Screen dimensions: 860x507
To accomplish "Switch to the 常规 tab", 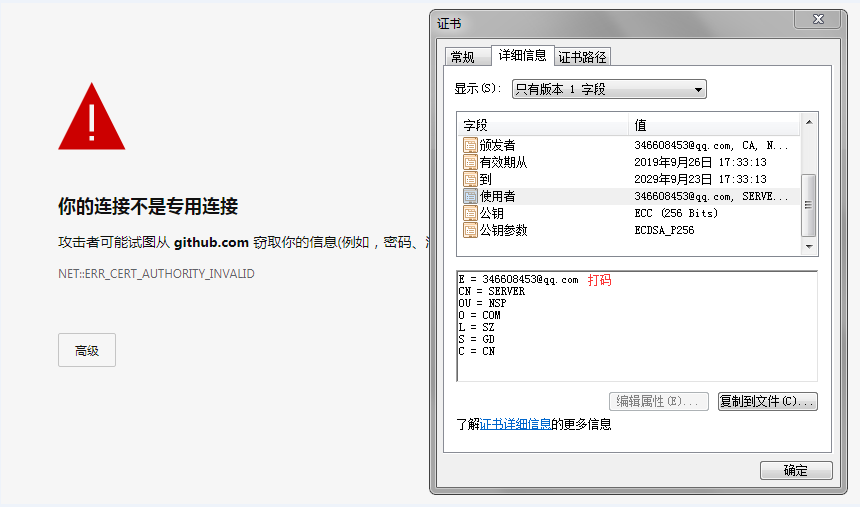I will [462, 57].
